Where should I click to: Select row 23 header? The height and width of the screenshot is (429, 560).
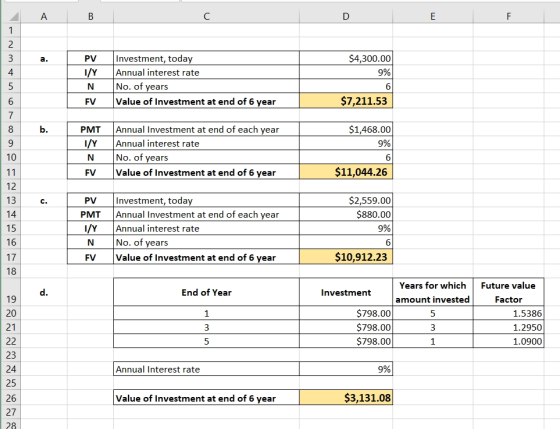coord(11,355)
